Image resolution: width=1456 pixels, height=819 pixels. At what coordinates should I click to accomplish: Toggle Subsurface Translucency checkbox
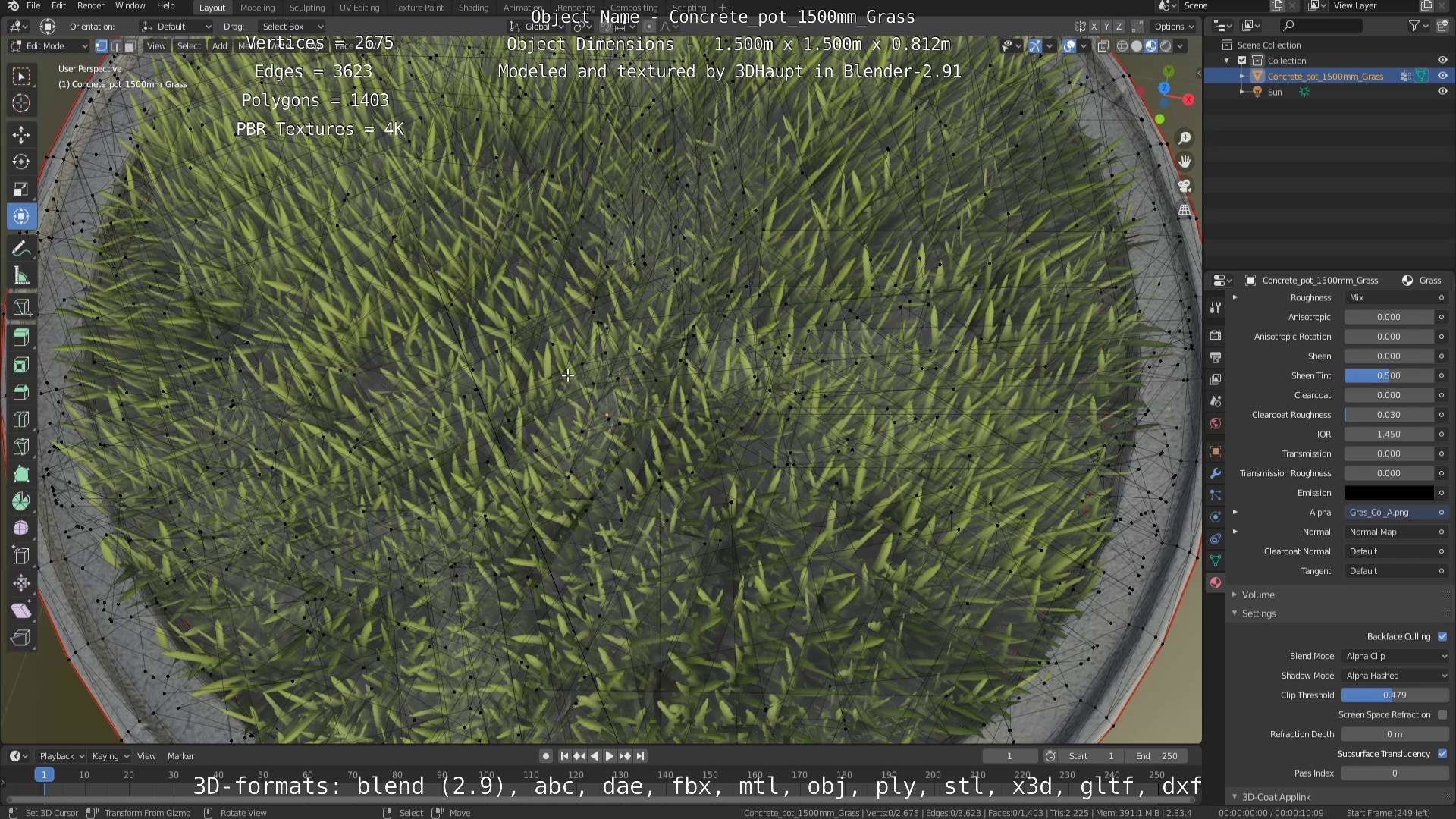click(x=1442, y=754)
